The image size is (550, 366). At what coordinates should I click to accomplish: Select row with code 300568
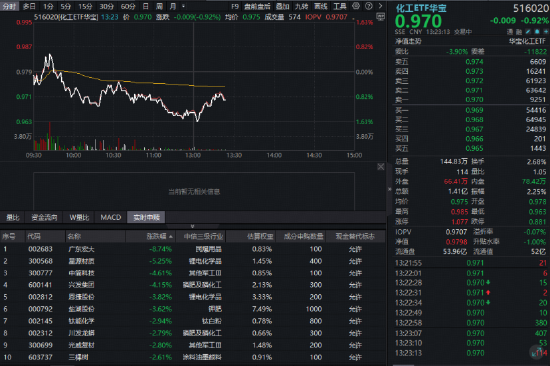click(x=193, y=261)
